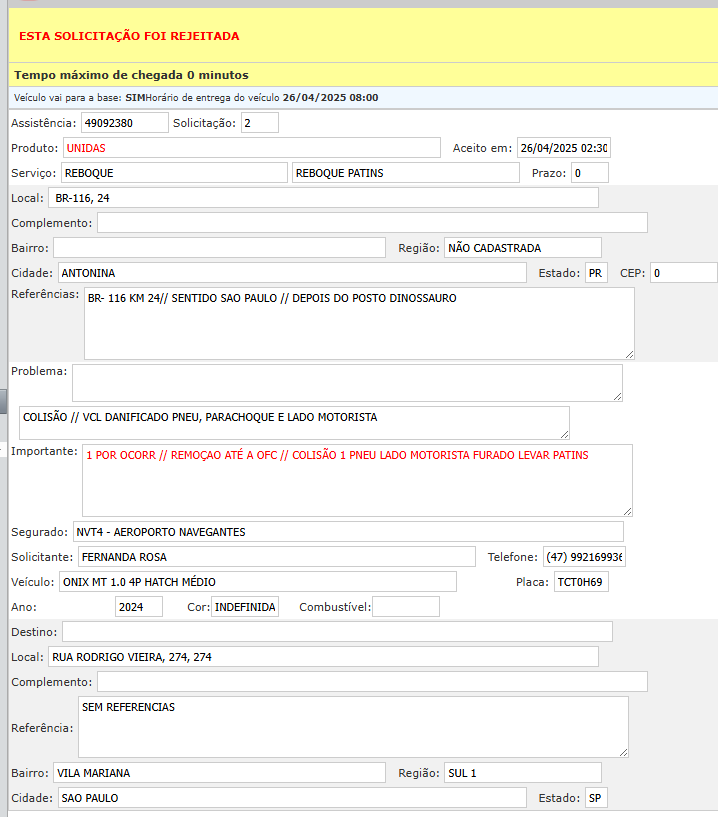Click the Produto field showing UNIDAS
This screenshot has height=817, width=718.
pyautogui.click(x=252, y=148)
